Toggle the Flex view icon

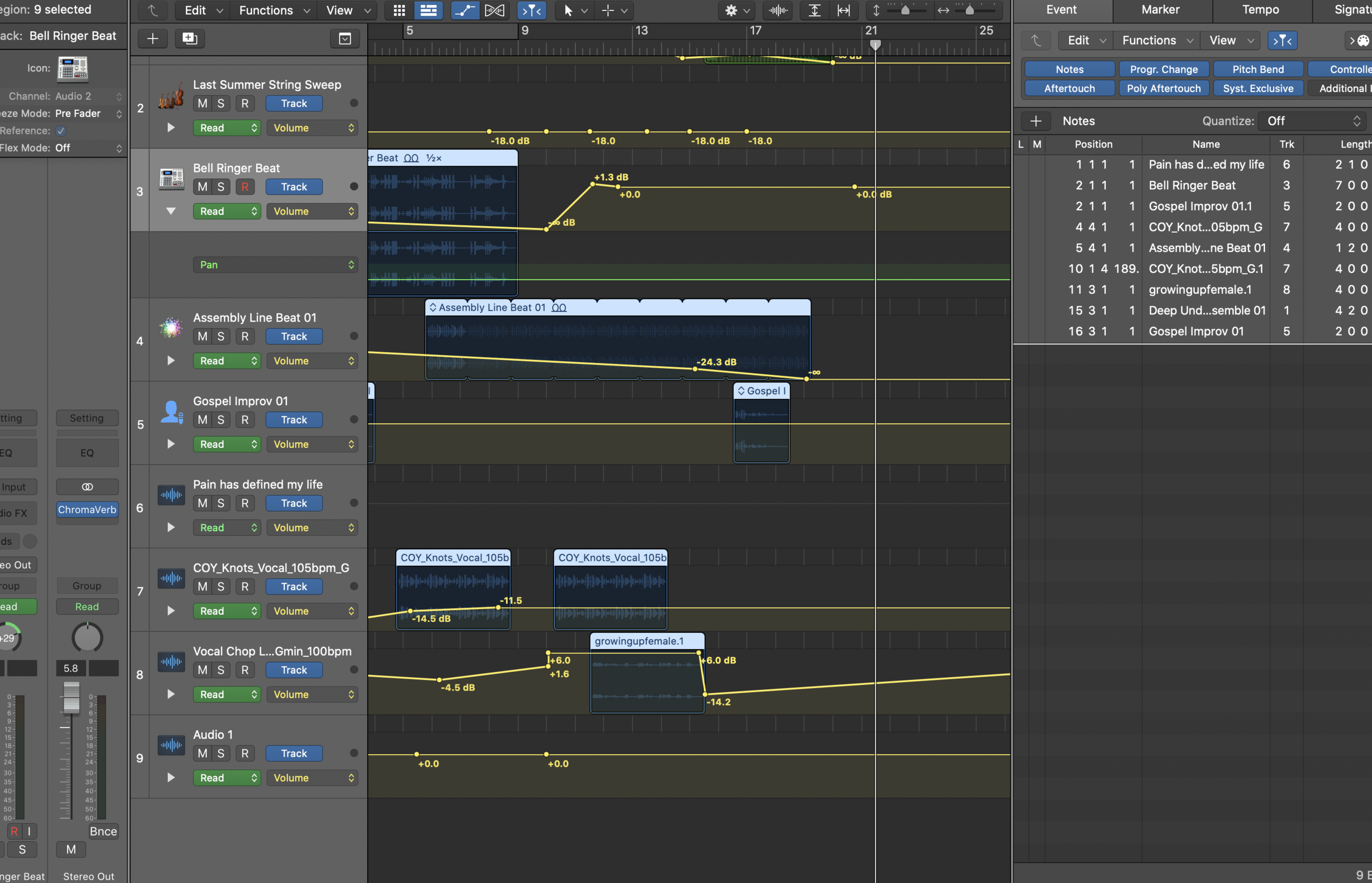pyautogui.click(x=494, y=10)
